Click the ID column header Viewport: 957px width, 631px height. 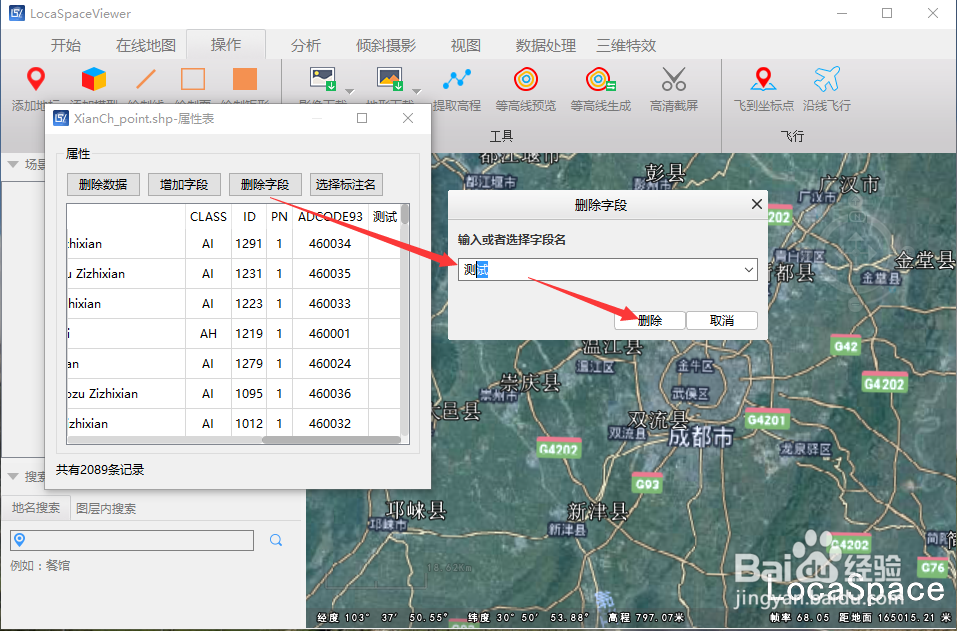point(249,217)
